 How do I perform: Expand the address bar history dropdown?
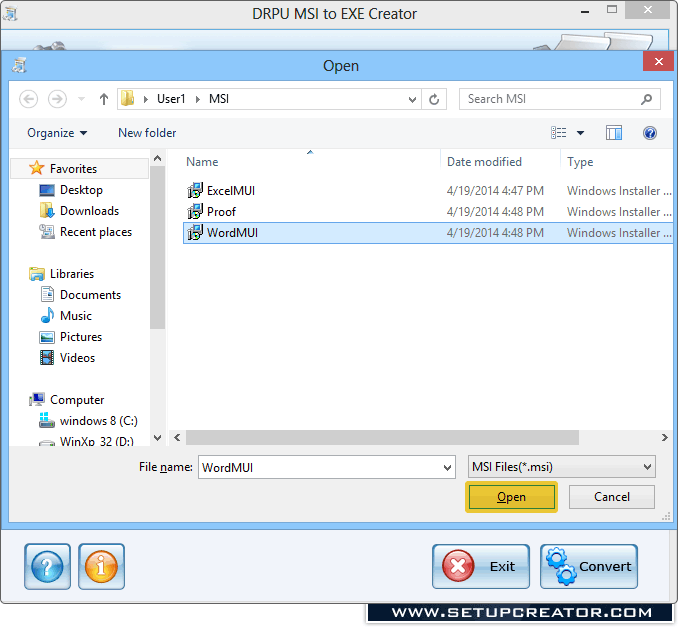click(x=413, y=99)
